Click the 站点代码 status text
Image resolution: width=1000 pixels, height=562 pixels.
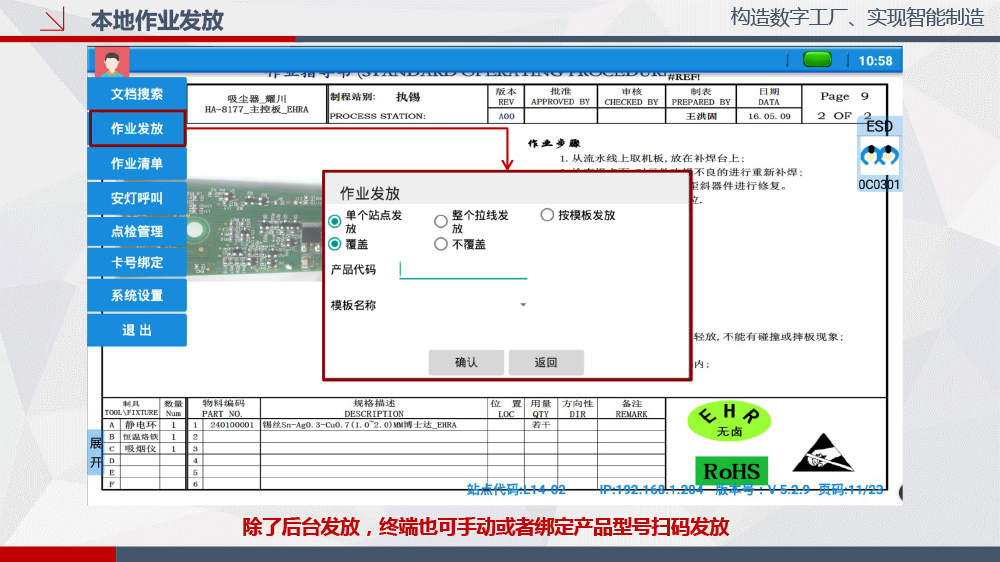coord(516,489)
